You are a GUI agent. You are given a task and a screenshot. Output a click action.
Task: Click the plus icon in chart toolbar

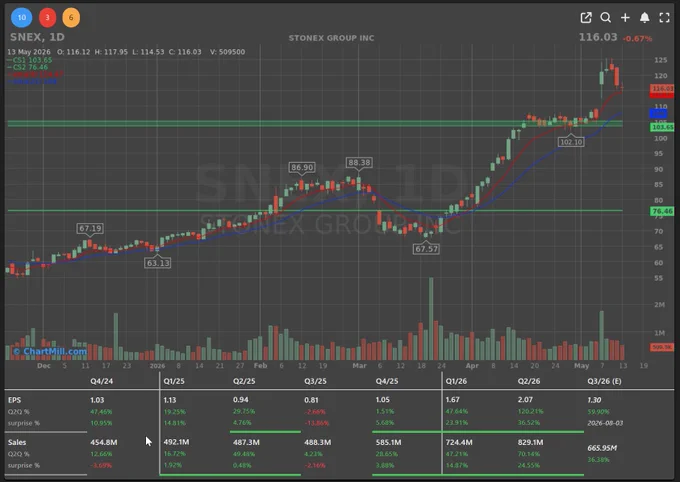pos(625,17)
